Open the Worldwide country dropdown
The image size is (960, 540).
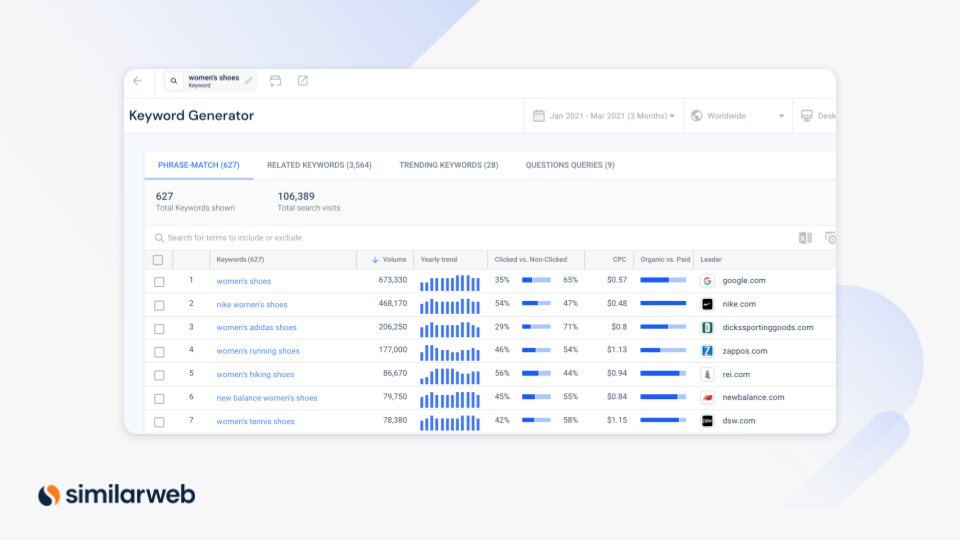pyautogui.click(x=738, y=116)
